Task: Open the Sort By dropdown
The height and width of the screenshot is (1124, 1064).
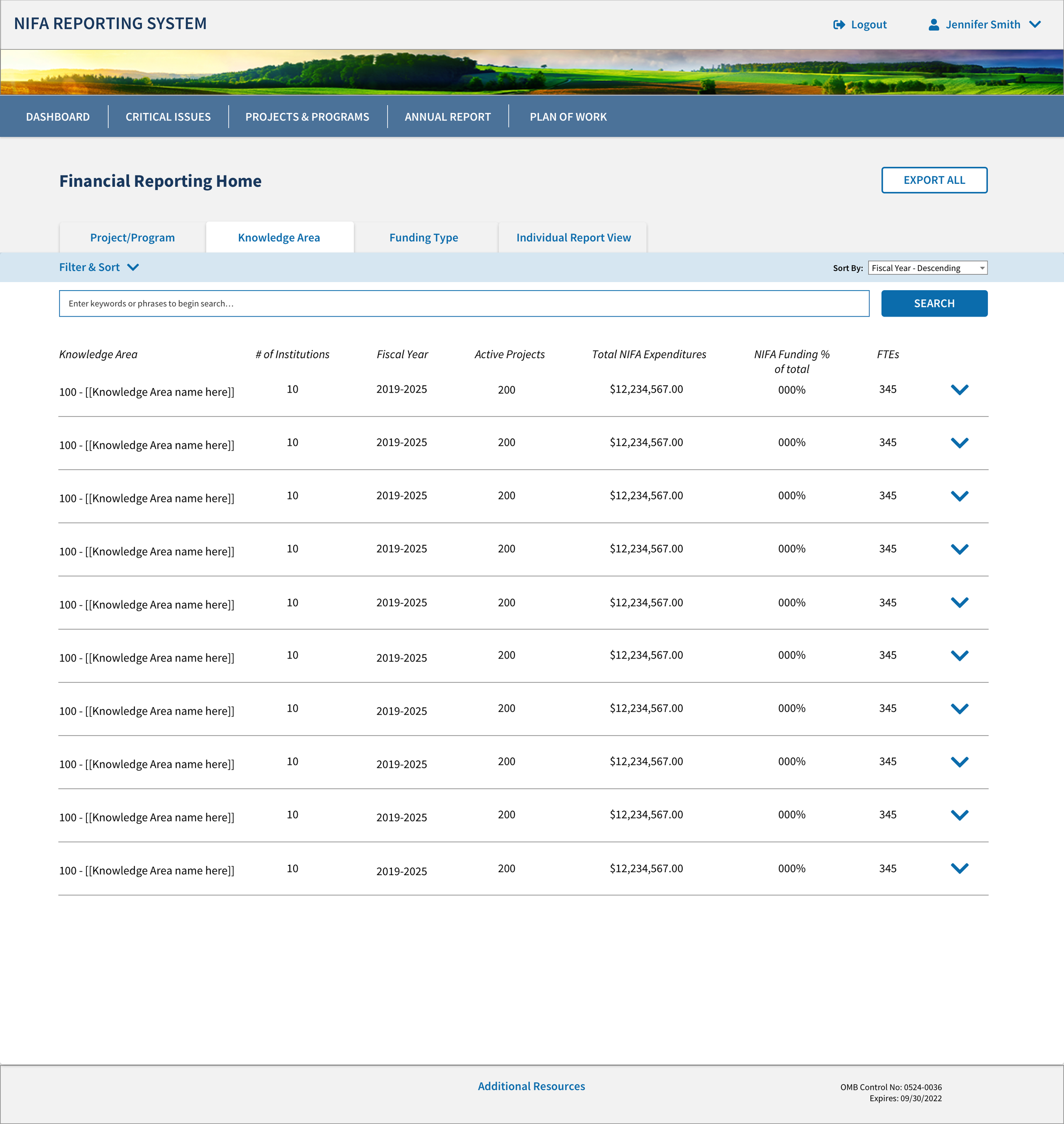Action: click(927, 268)
